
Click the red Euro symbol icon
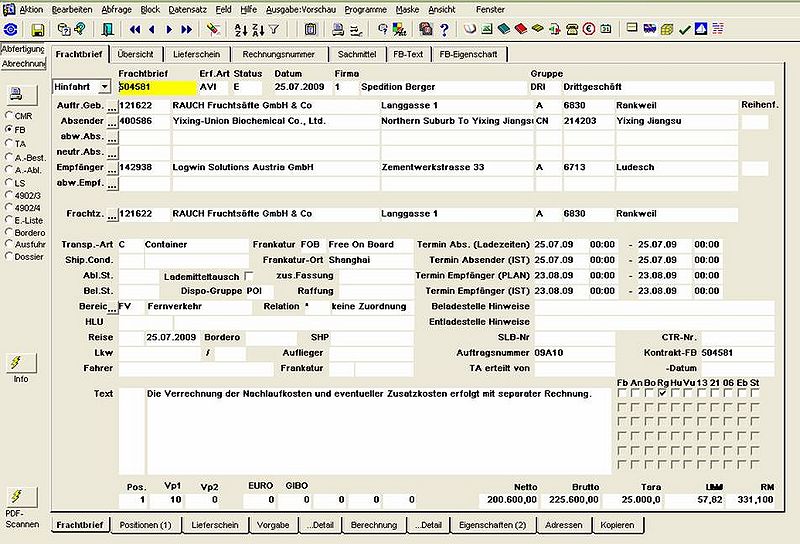(589, 29)
